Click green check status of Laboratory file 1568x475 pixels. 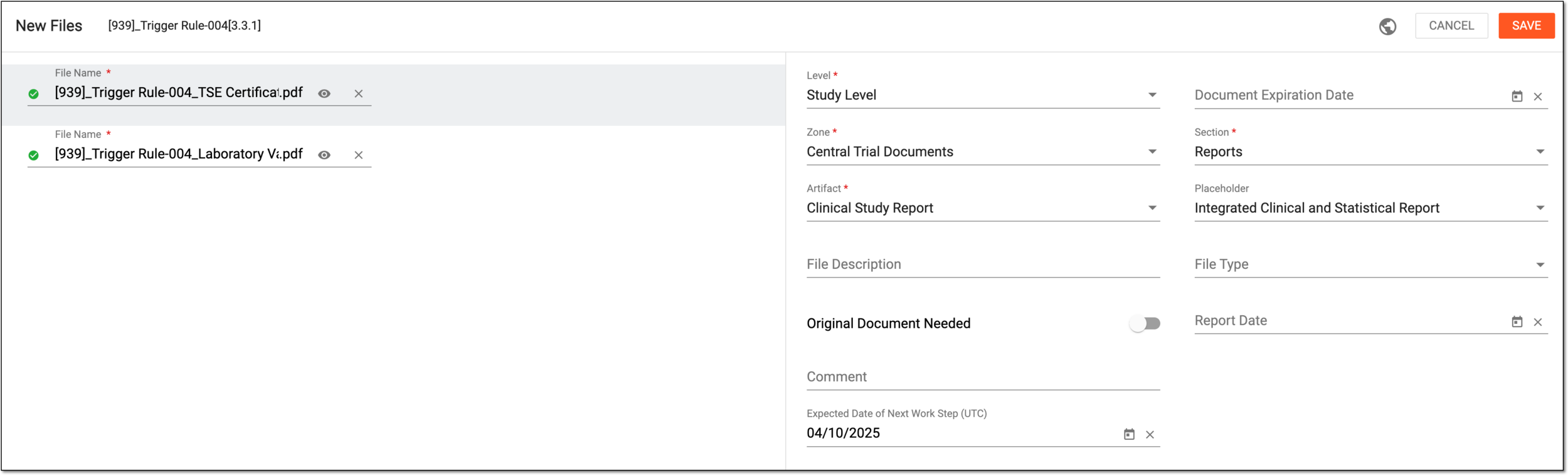click(34, 155)
